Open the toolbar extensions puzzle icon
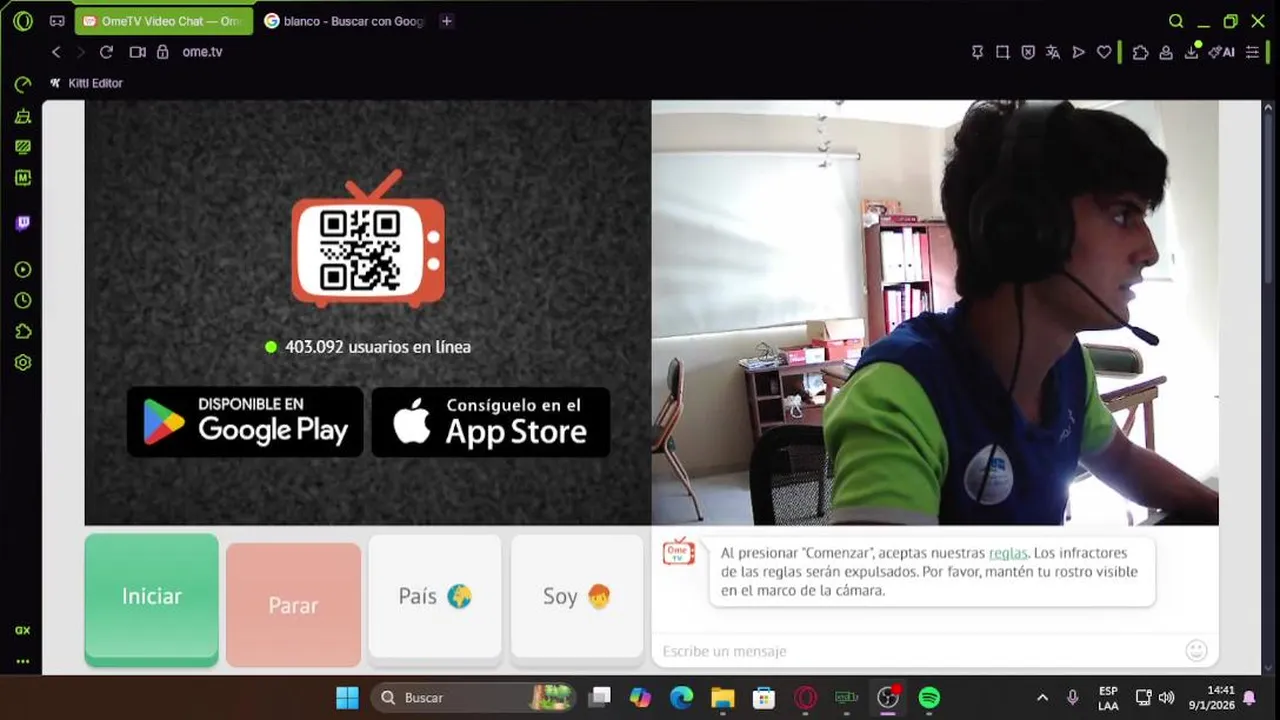This screenshot has height=720, width=1280. coord(1140,52)
